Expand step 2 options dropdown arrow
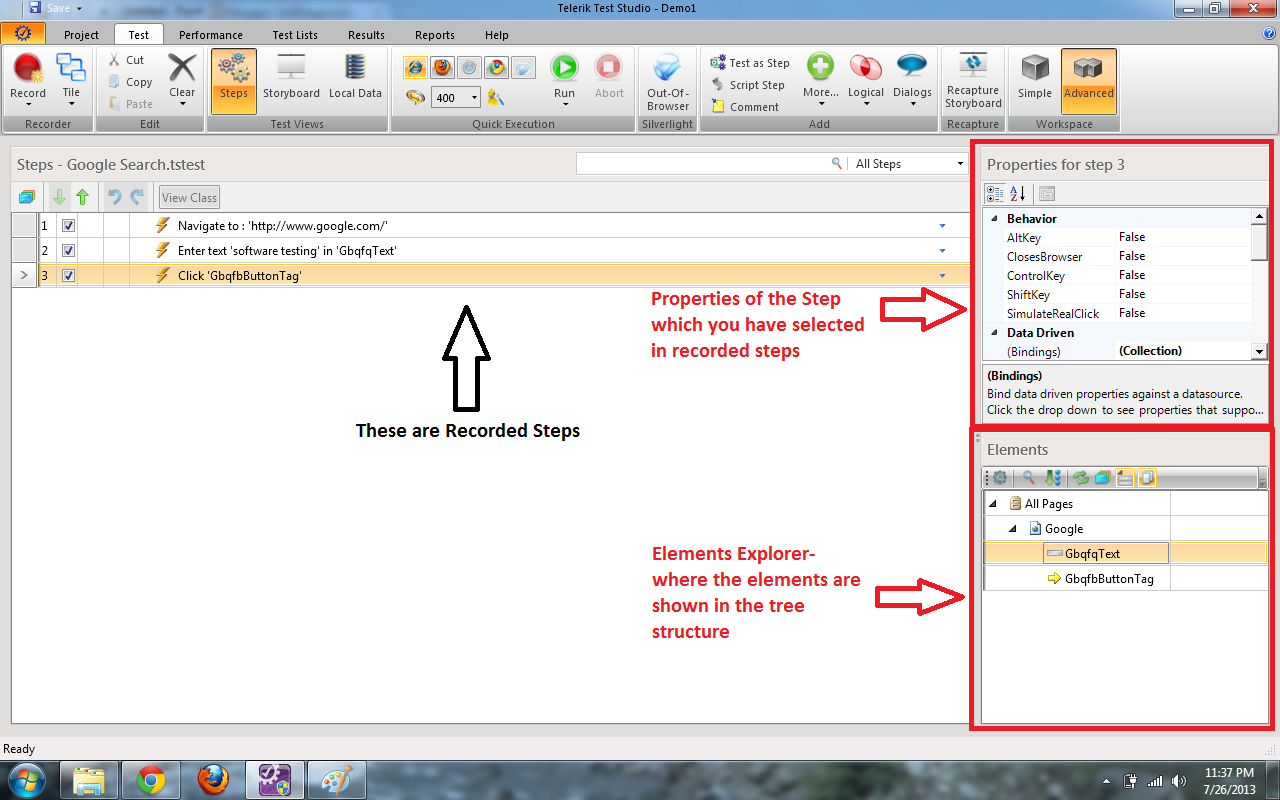This screenshot has height=800, width=1280. click(942, 251)
